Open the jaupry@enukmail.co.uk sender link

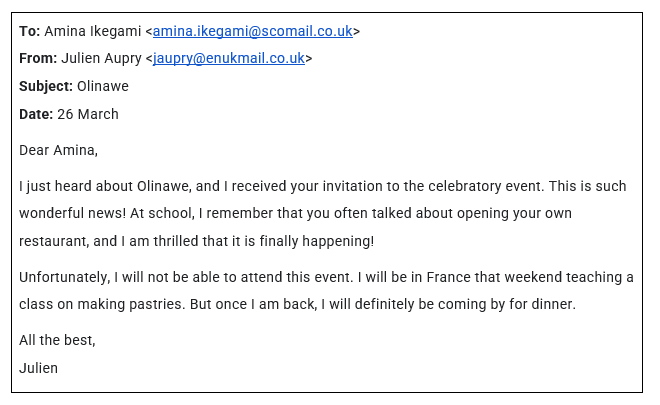pos(228,58)
